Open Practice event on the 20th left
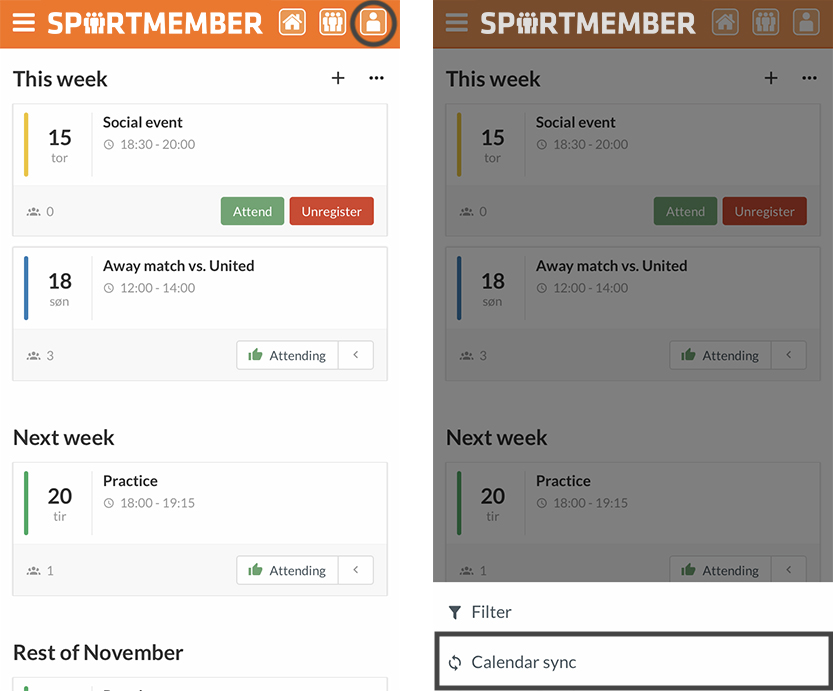833x691 pixels. pyautogui.click(x=200, y=503)
